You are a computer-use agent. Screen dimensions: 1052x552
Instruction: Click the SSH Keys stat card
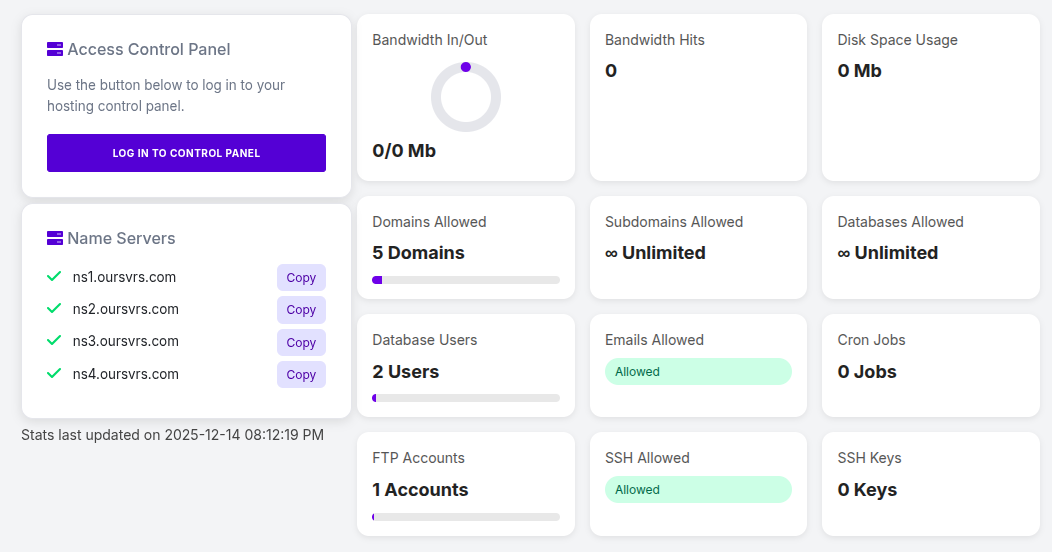[x=930, y=483]
